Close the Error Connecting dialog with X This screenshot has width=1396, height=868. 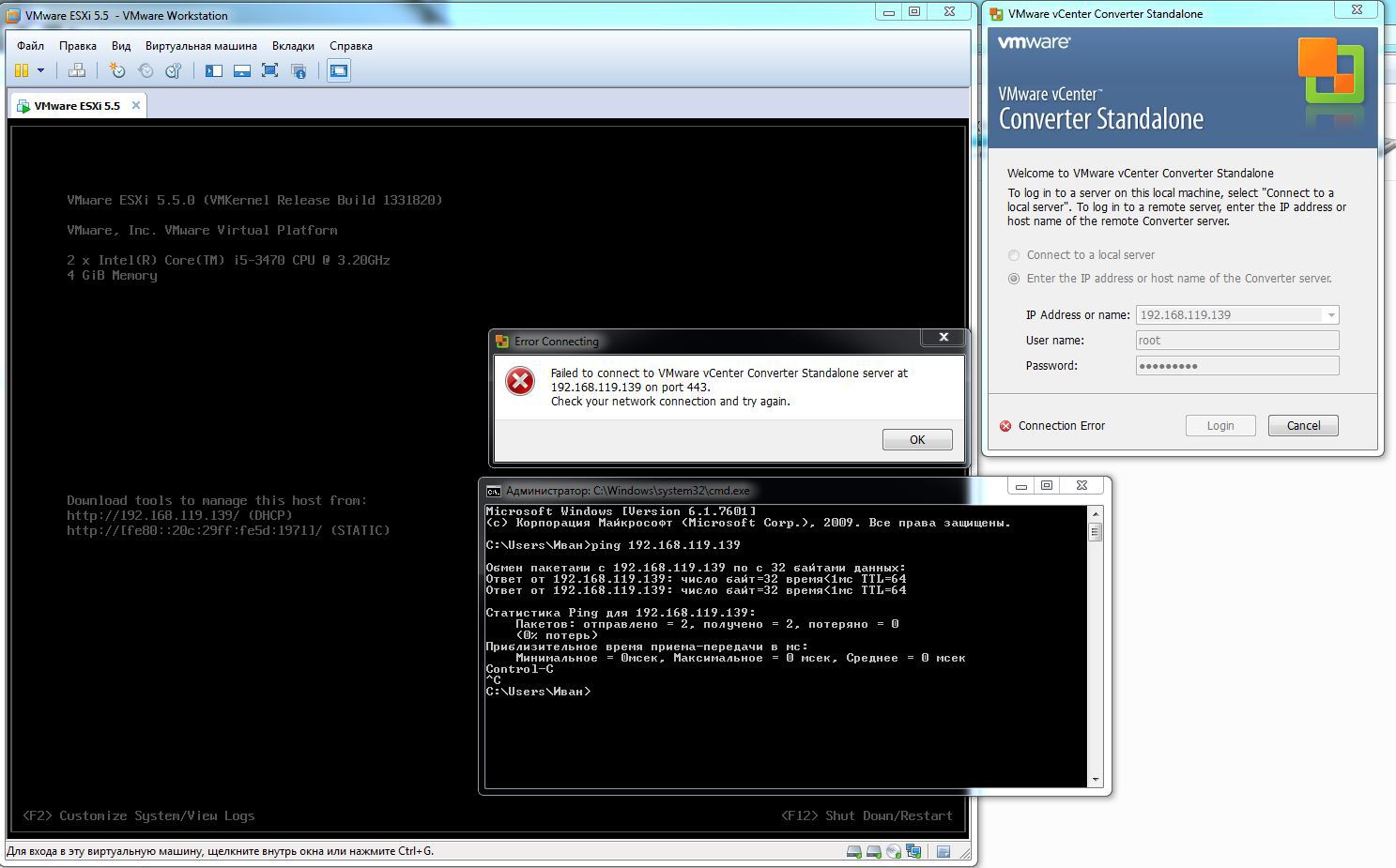click(943, 337)
